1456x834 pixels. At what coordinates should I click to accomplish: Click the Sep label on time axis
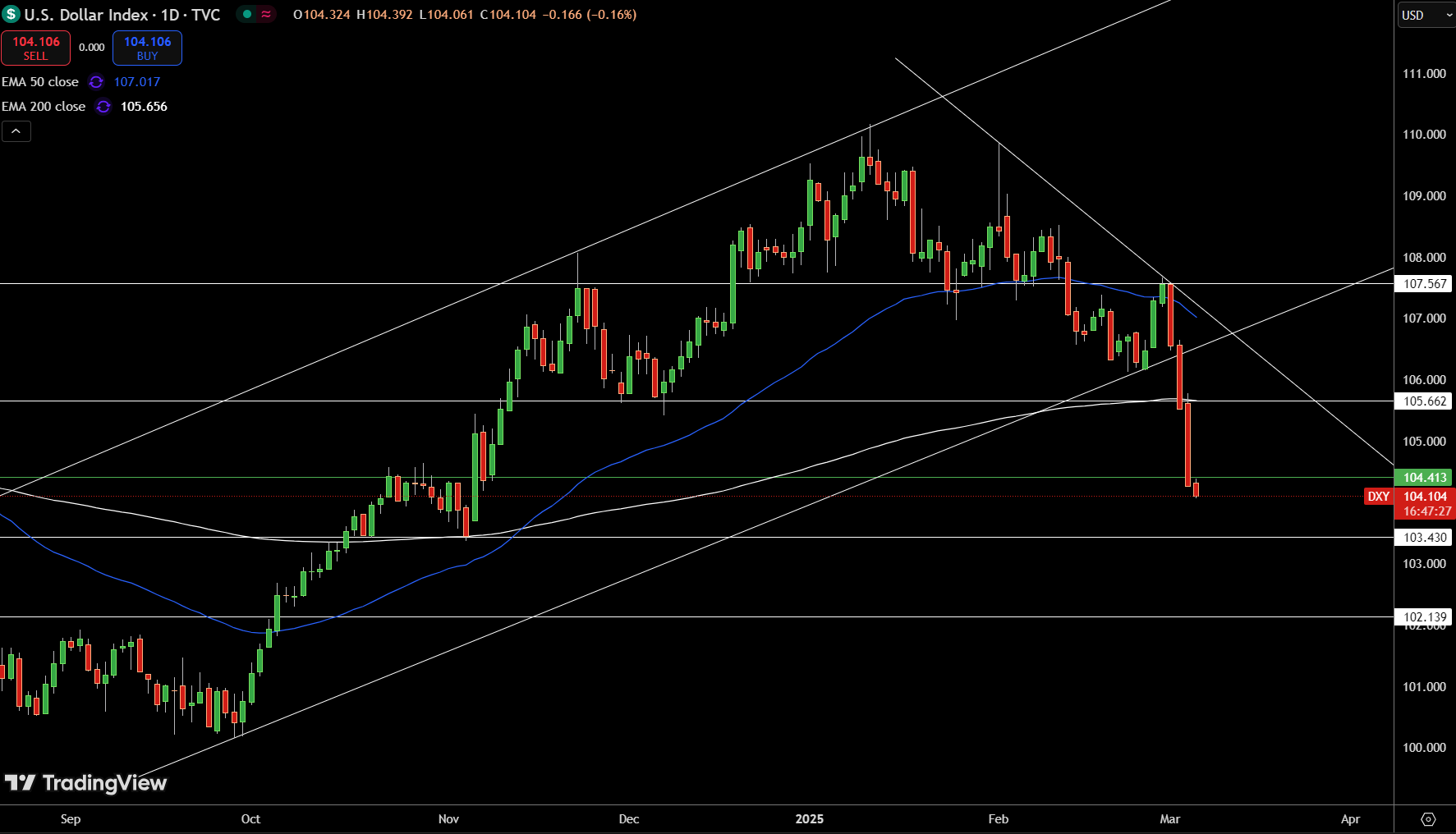pos(71,819)
